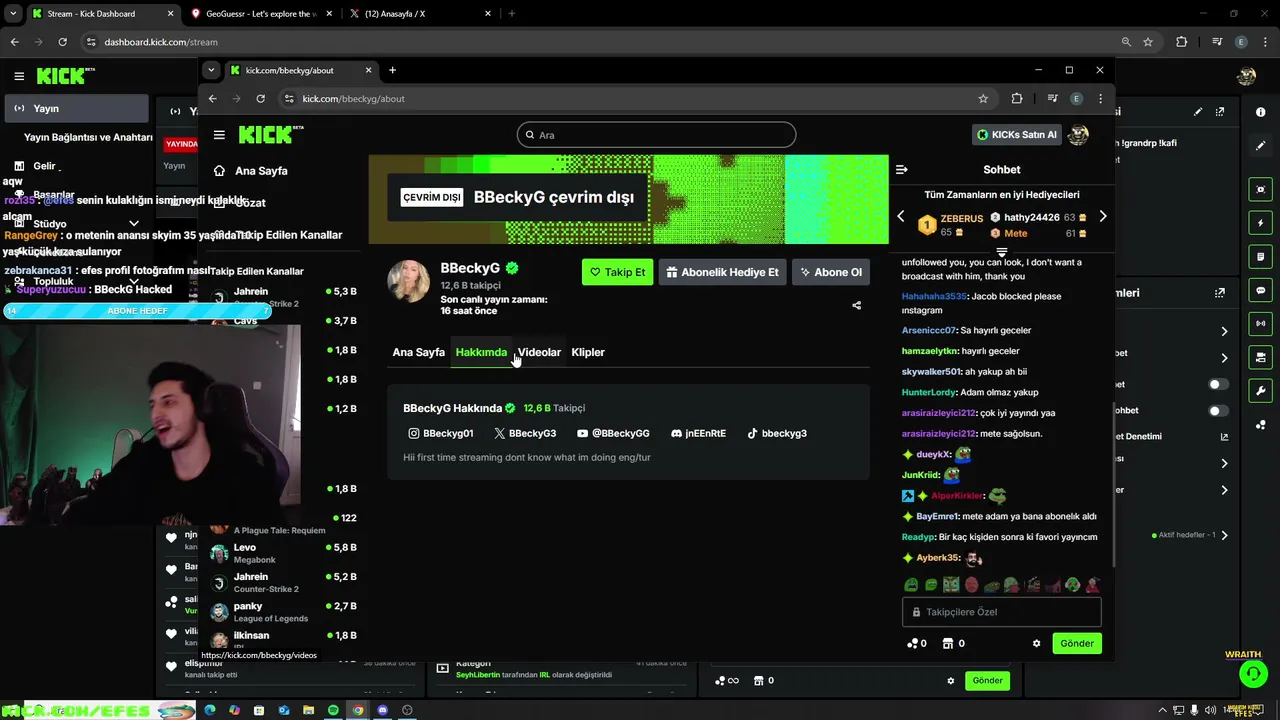The image size is (1280, 720).
Task: Show previous top gifters with left arrow
Action: point(900,216)
